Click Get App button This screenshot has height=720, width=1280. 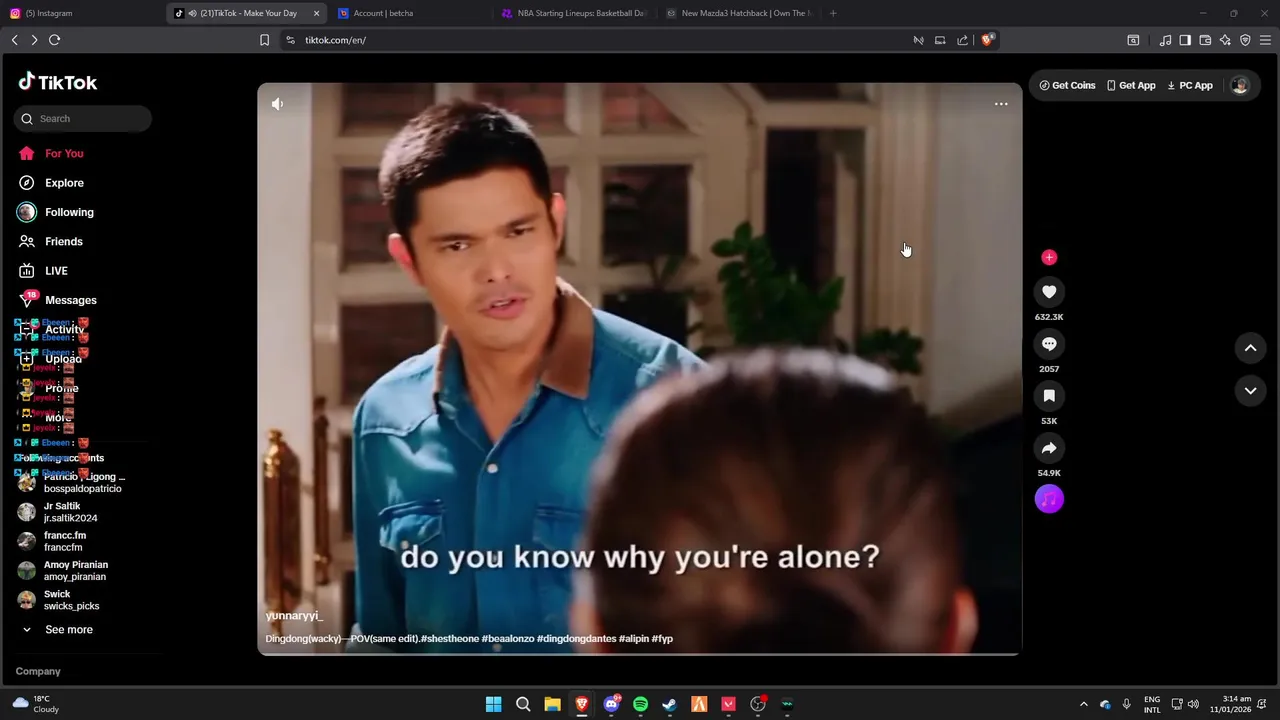click(1131, 86)
